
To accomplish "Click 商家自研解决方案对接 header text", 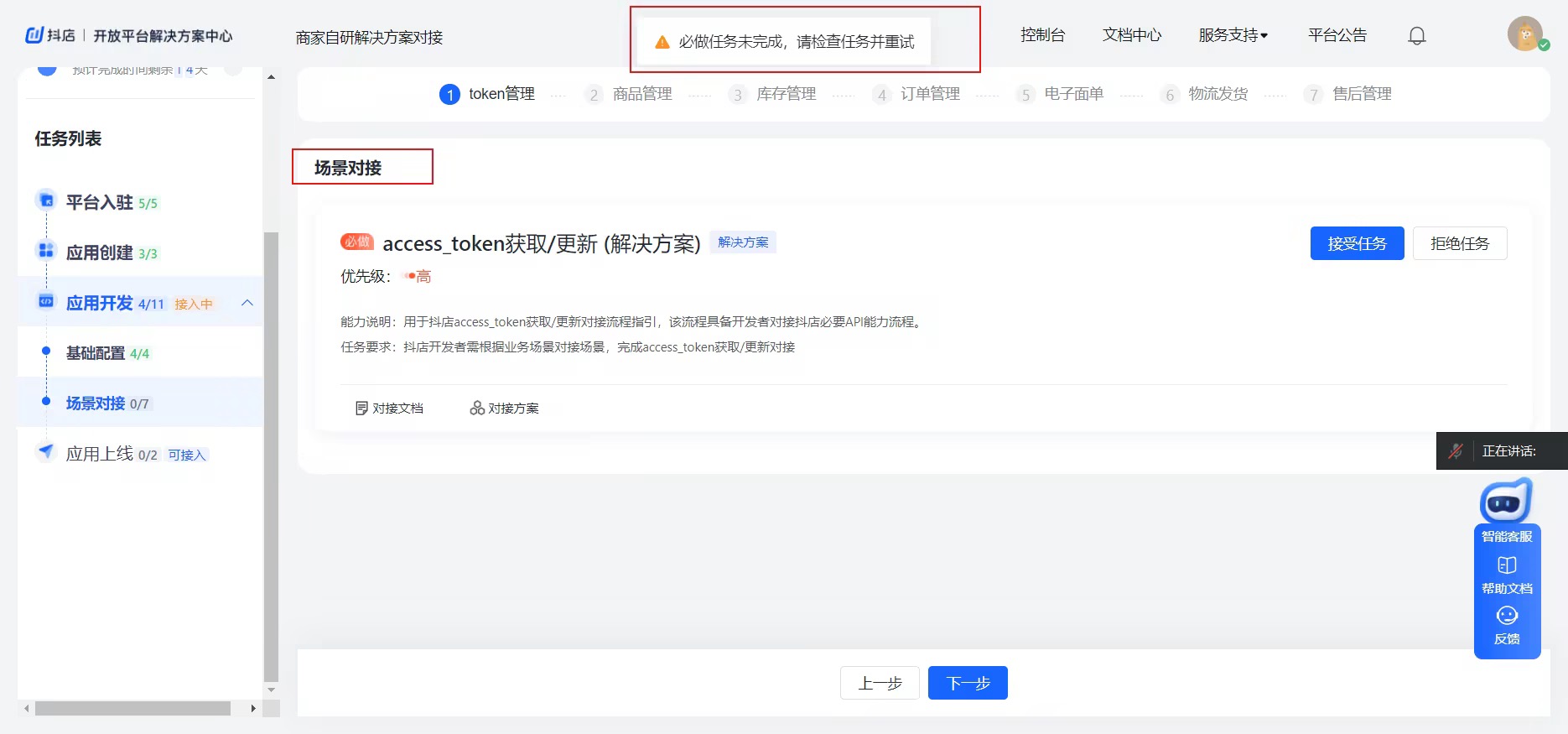I will (x=369, y=38).
